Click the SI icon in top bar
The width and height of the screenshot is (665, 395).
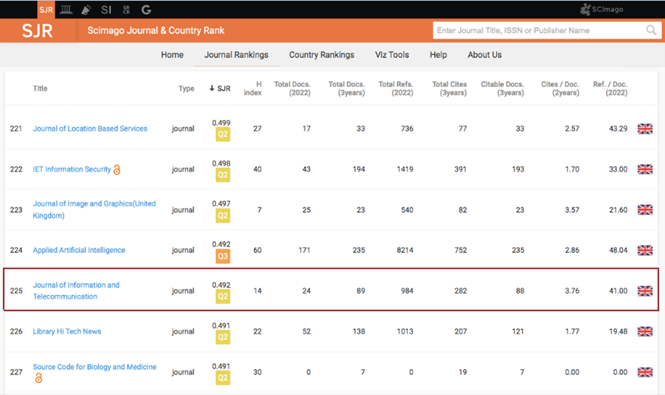106,10
